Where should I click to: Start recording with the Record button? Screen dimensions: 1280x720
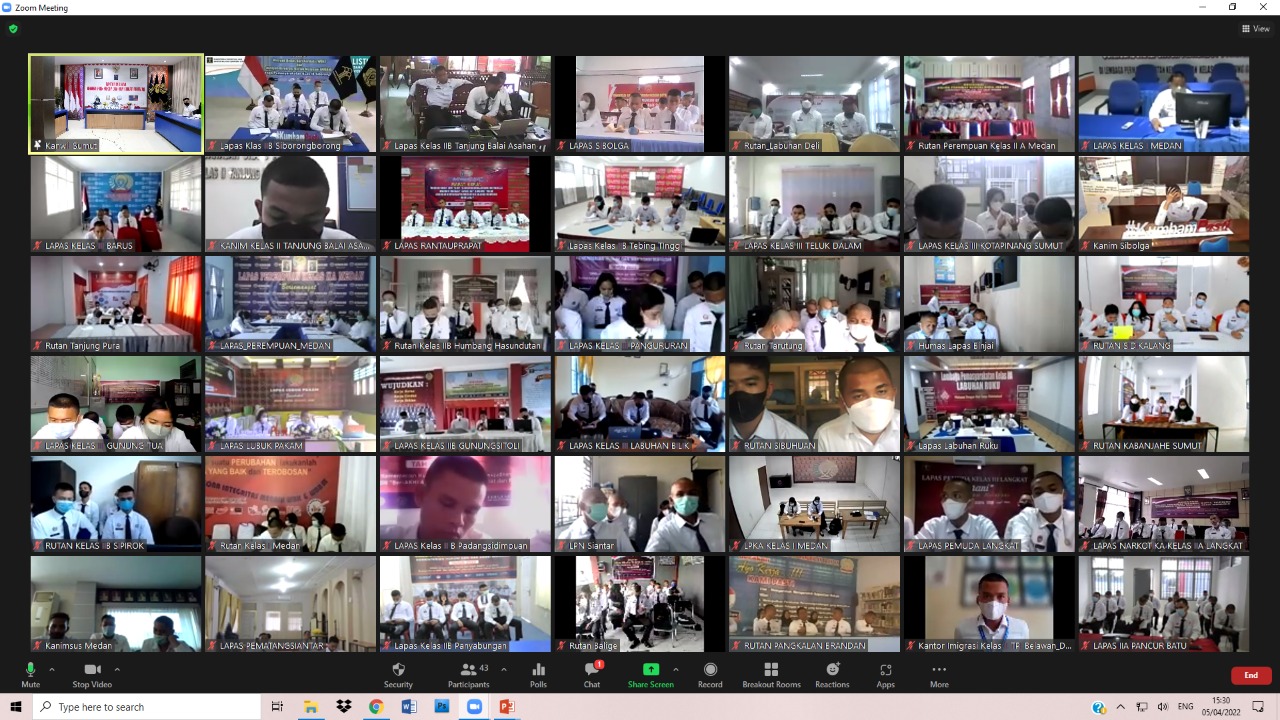(x=710, y=673)
